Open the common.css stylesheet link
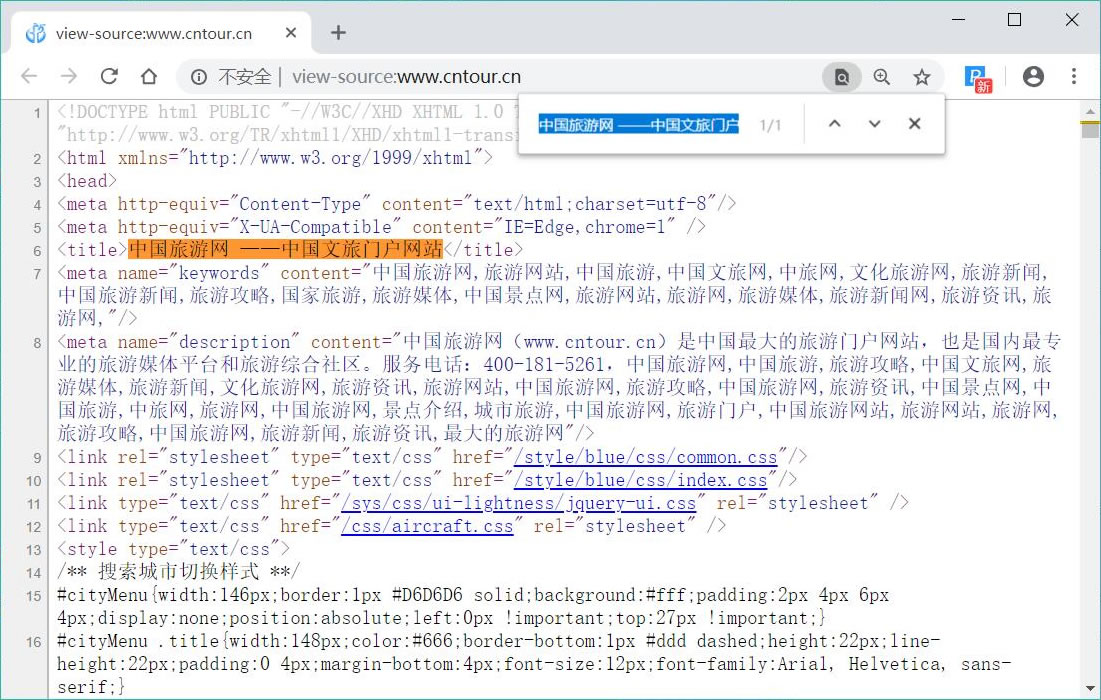This screenshot has height=700, width=1101. [645, 458]
